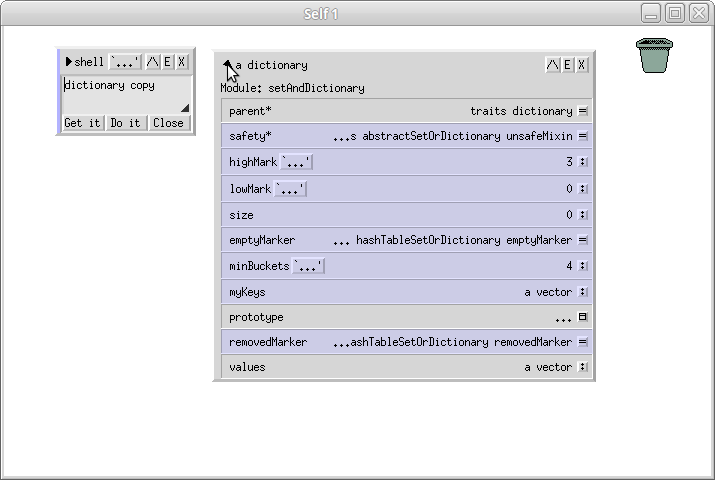Dismiss dictionary outliner with X button
The image size is (715, 480).
coord(581,65)
